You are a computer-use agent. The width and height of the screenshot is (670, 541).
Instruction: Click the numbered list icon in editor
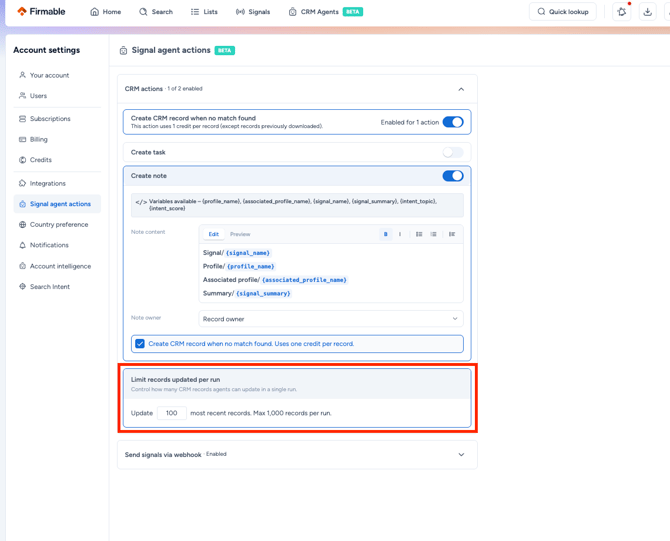click(433, 234)
